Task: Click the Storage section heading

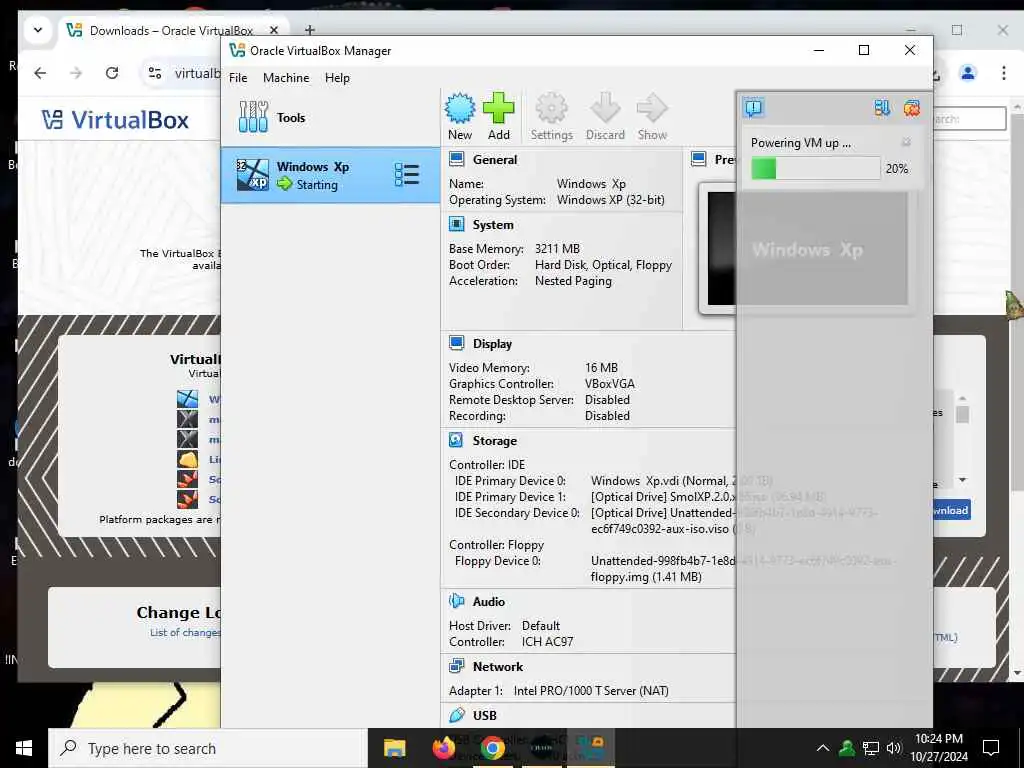Action: (494, 441)
